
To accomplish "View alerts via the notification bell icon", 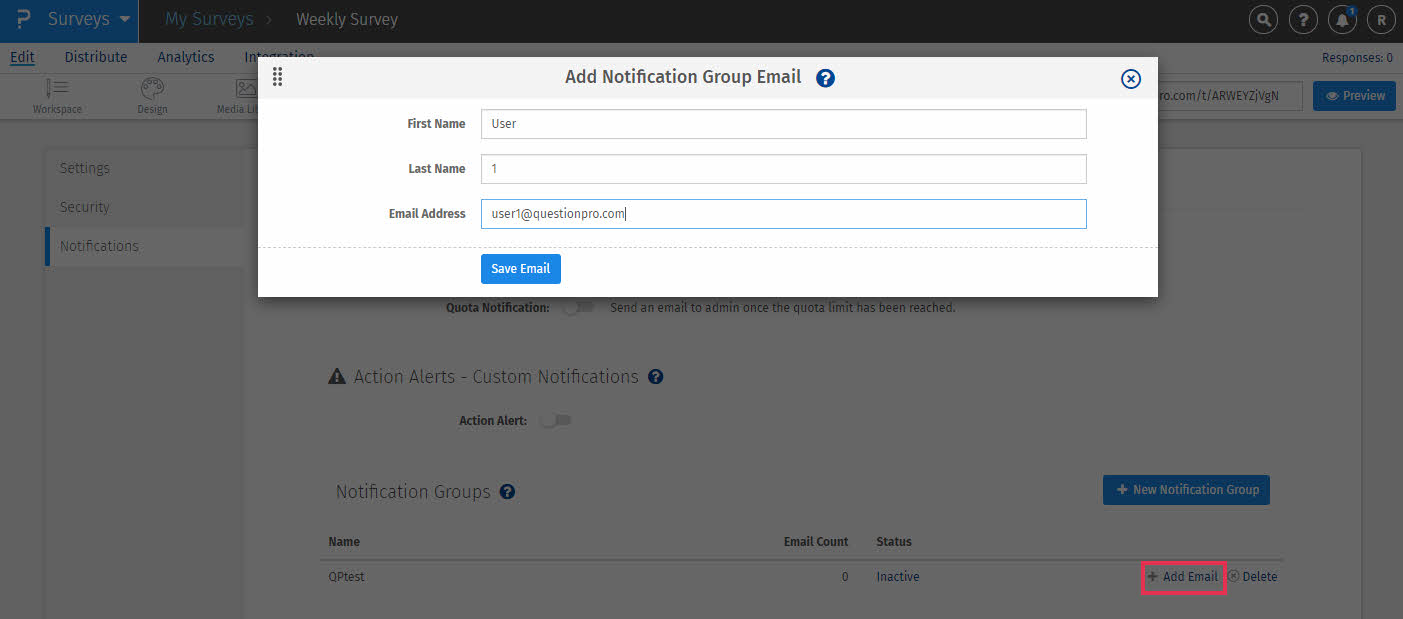I will (1342, 19).
